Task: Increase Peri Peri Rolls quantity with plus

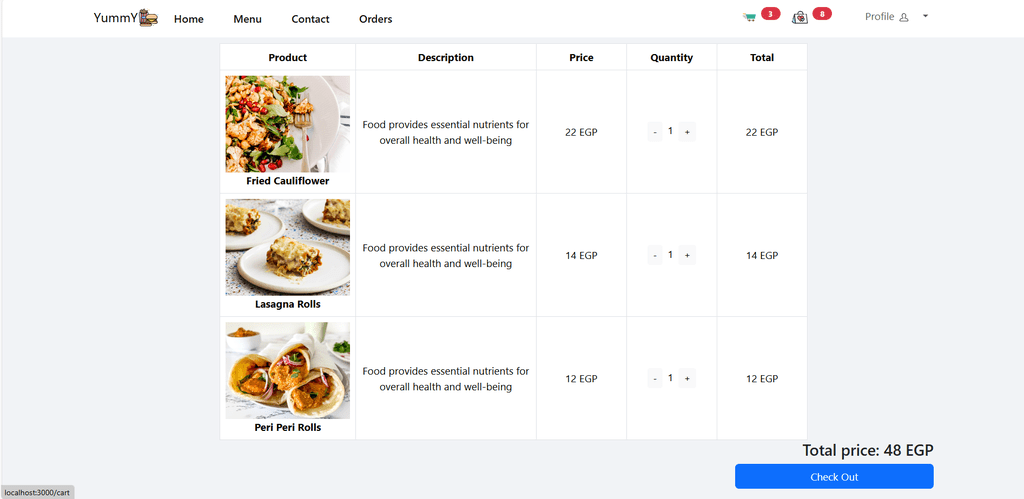Action: (687, 378)
